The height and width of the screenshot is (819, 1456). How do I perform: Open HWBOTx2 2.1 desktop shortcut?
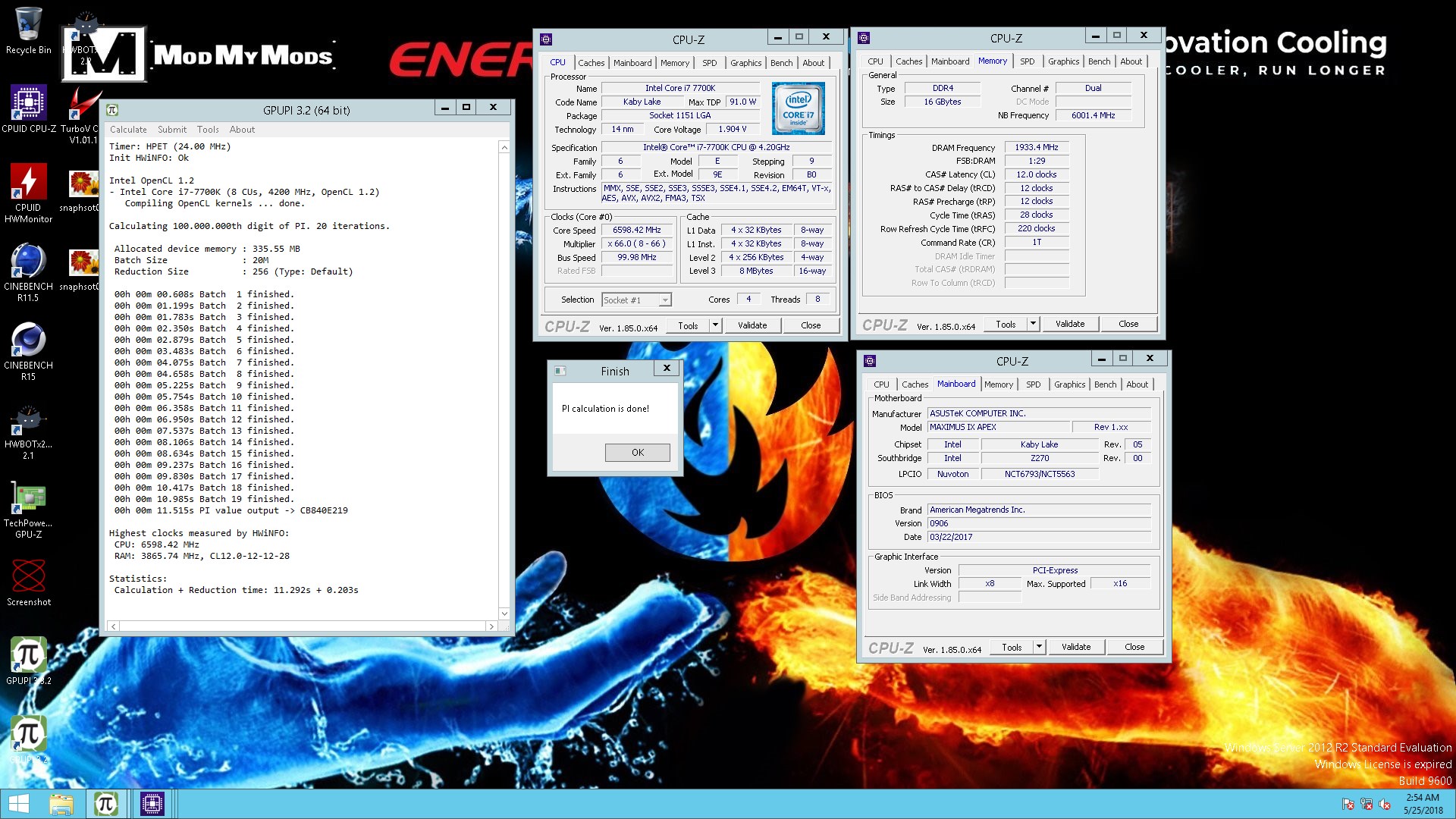click(x=28, y=431)
